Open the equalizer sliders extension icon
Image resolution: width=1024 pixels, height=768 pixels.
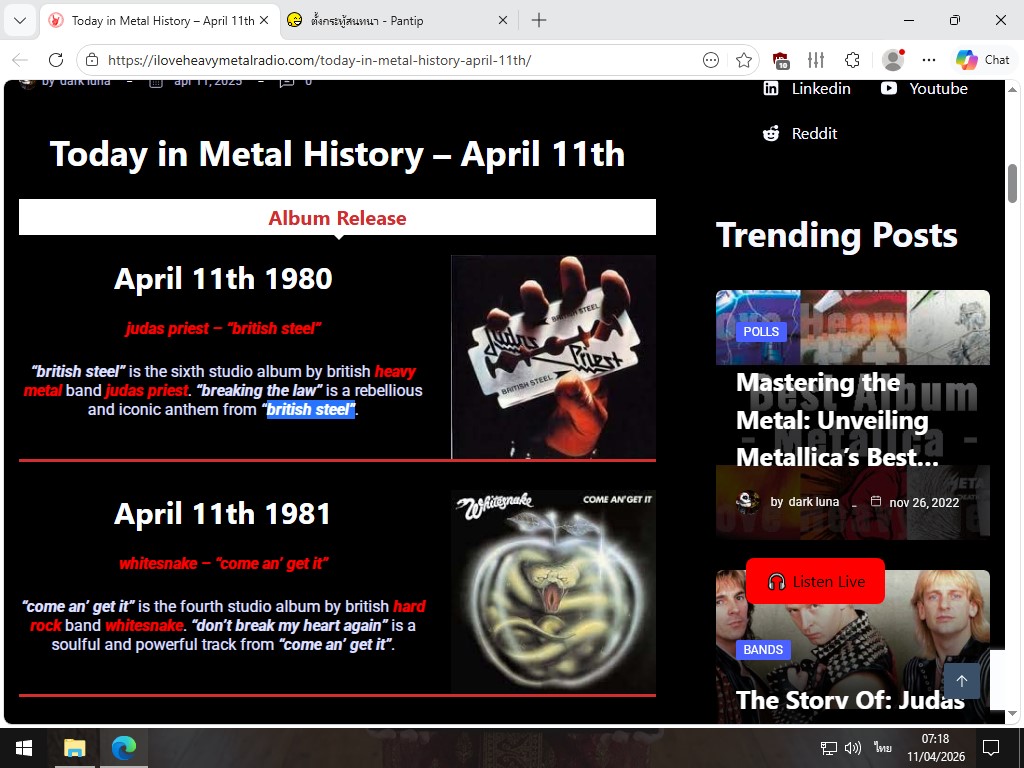coord(816,60)
